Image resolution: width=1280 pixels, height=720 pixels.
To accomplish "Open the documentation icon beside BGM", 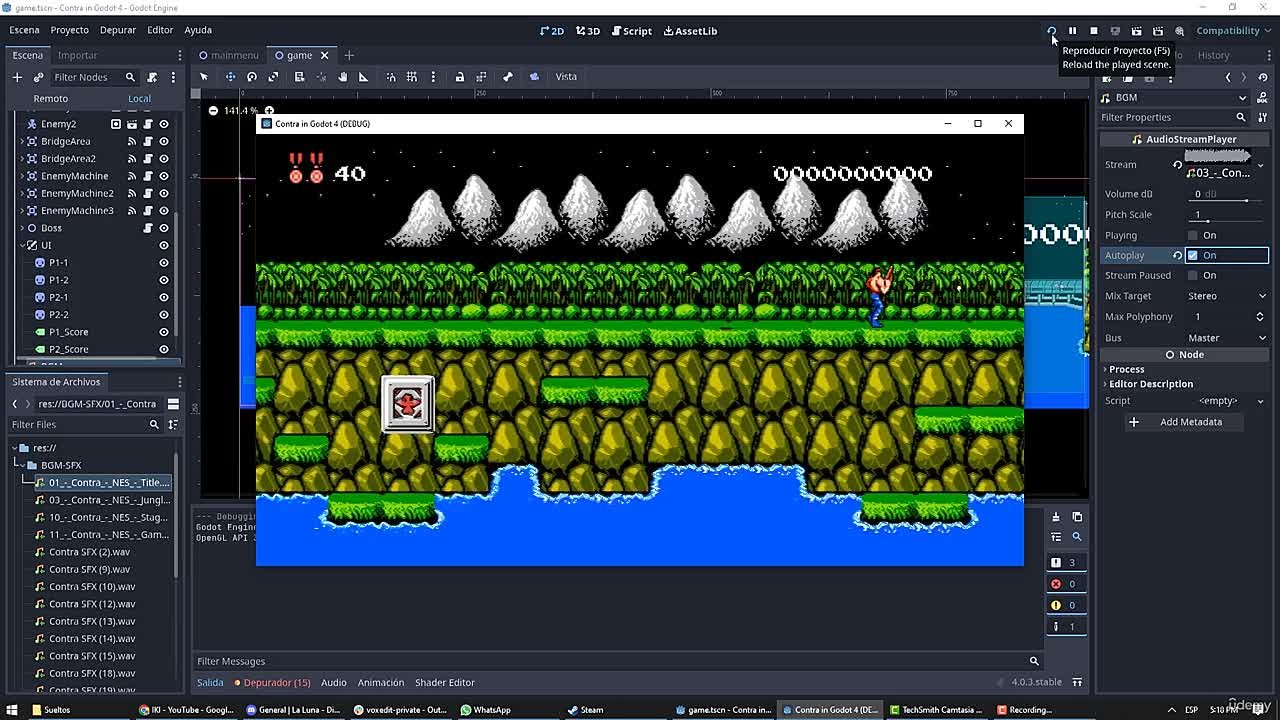I will coord(1263,97).
